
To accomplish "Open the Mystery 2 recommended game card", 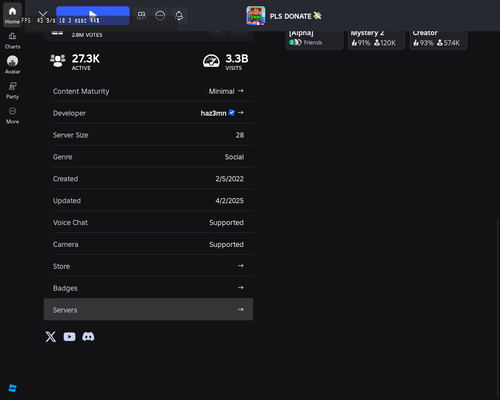I will [376, 40].
